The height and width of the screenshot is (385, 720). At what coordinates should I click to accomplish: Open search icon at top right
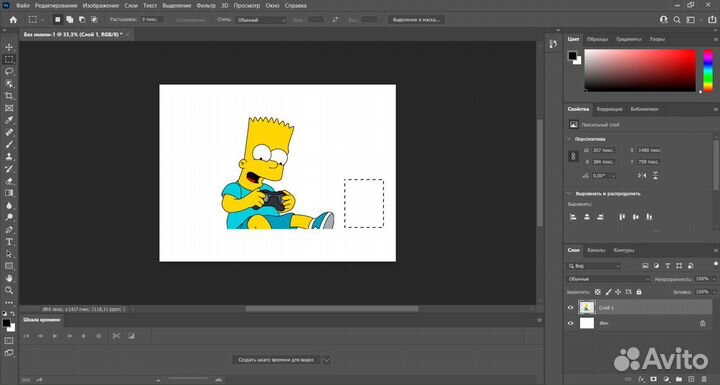(x=677, y=20)
